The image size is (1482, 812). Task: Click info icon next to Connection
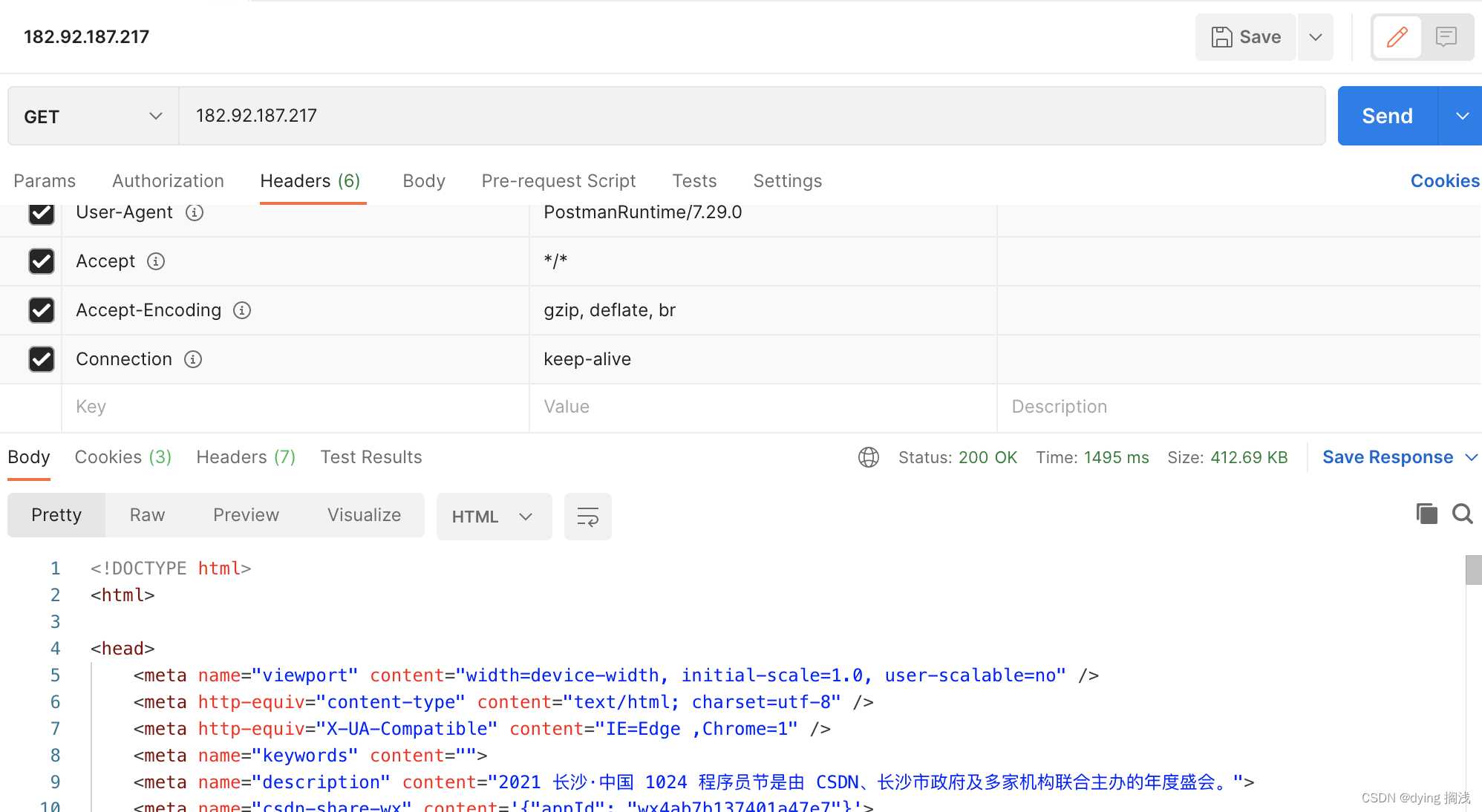pyautogui.click(x=193, y=359)
